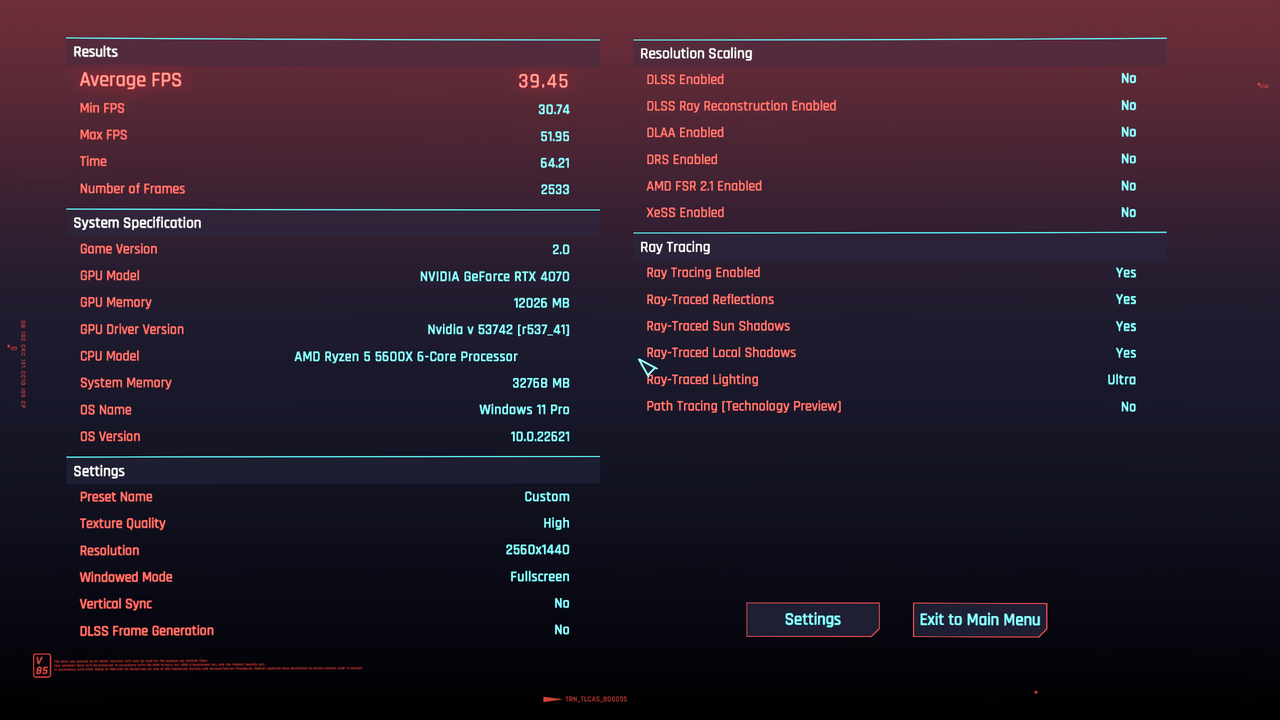
Task: Click Resolution Scaling section header
Action: coord(900,54)
